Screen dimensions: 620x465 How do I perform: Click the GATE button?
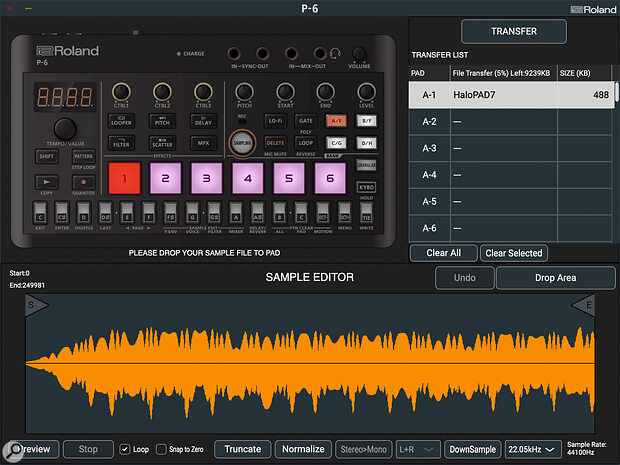coord(306,121)
